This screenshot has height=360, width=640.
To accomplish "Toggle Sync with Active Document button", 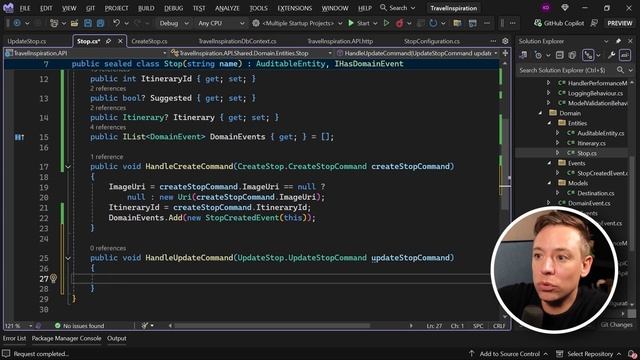I will [x=588, y=55].
